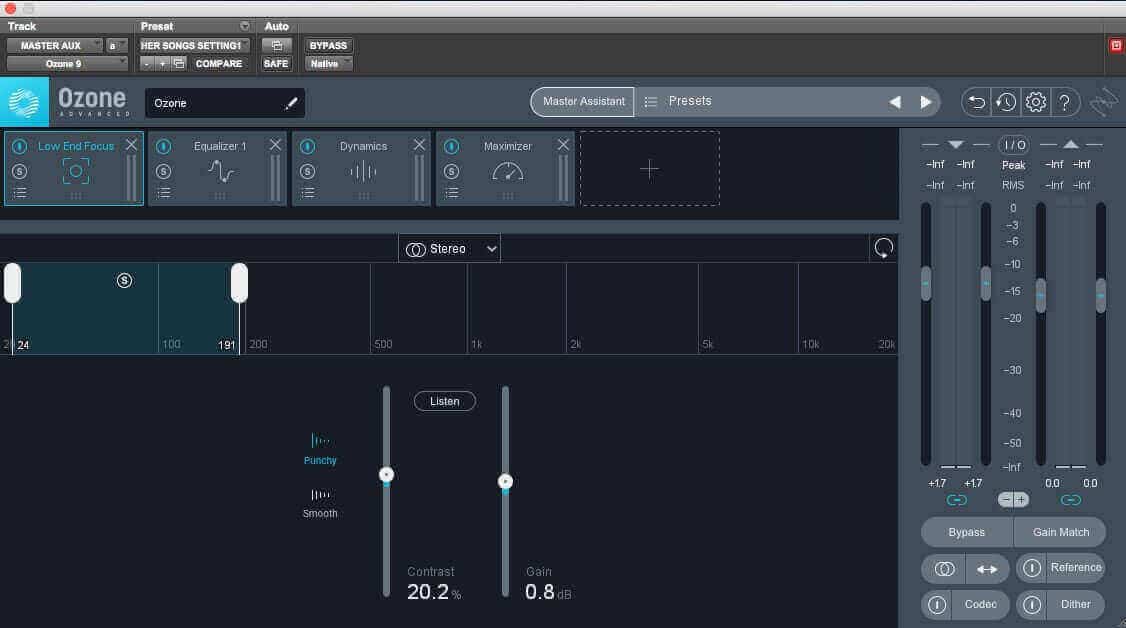Toggle output channel link icon
This screenshot has height=628, width=1126.
(1071, 500)
